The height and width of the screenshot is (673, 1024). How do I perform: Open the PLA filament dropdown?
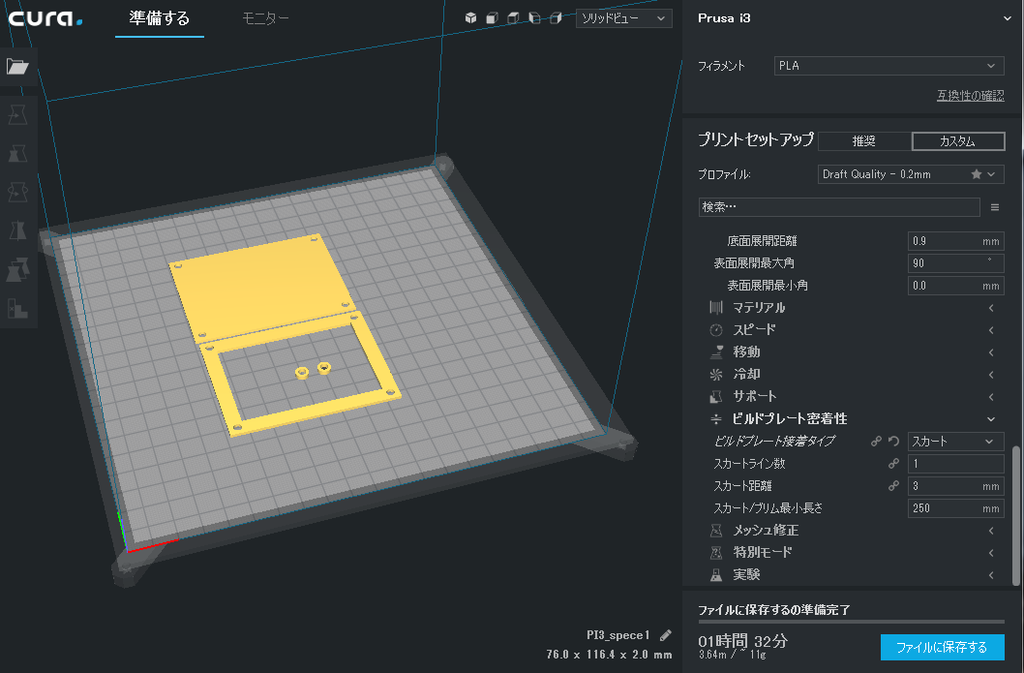coord(889,65)
